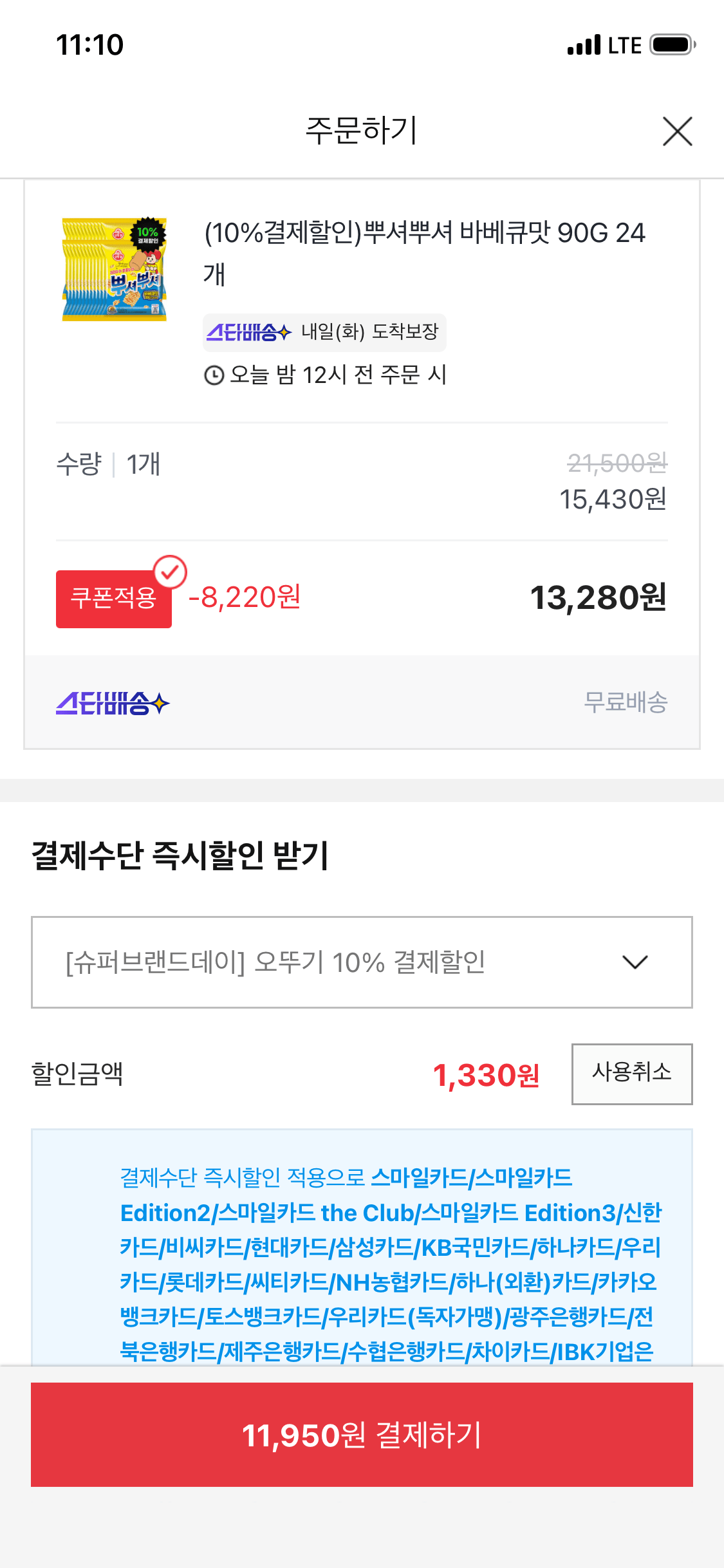Select the 쿠폰적용 coupon button

[114, 599]
